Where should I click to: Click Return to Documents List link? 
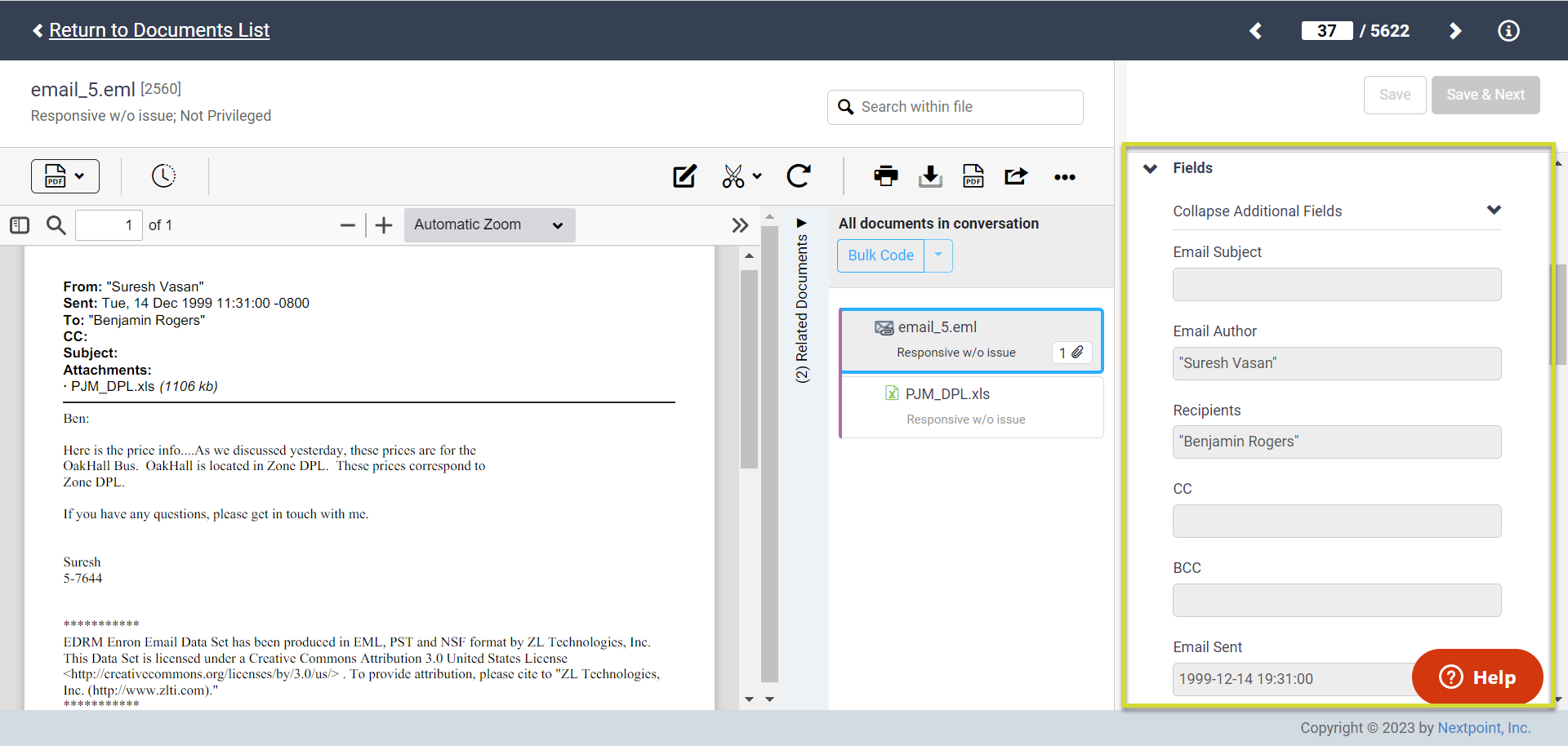(159, 30)
